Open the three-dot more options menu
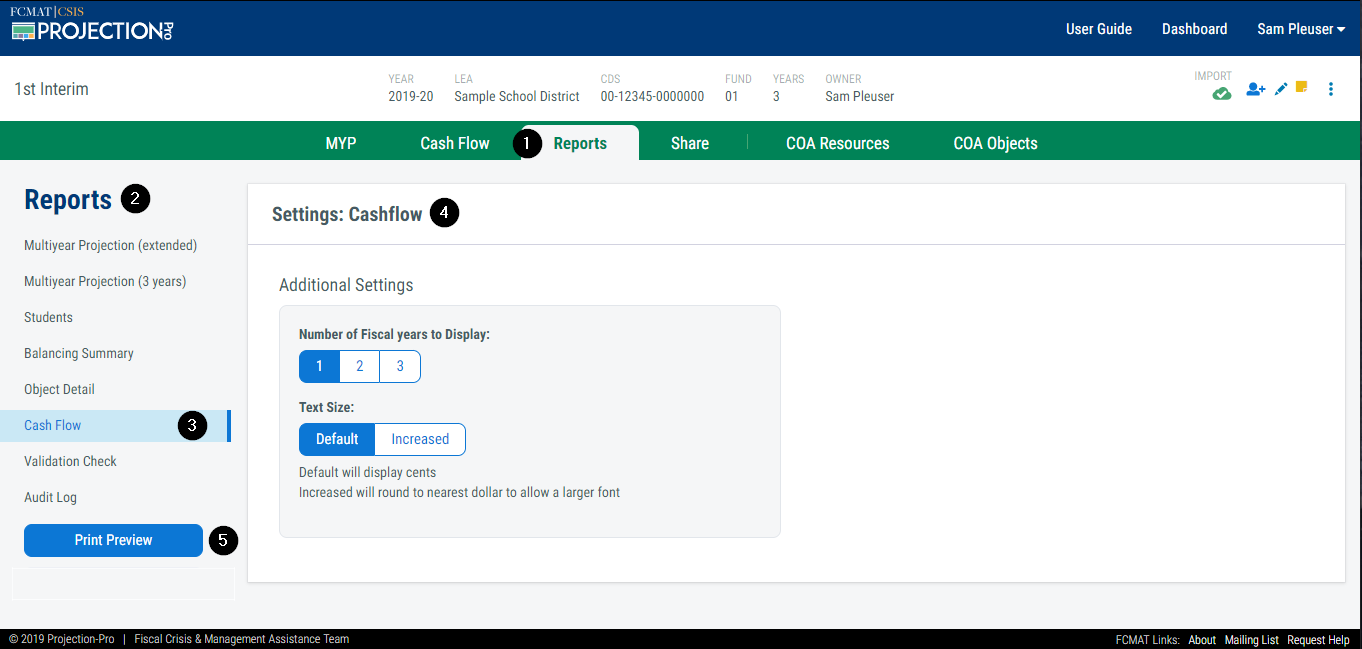Image resolution: width=1362 pixels, height=649 pixels. pos(1331,89)
